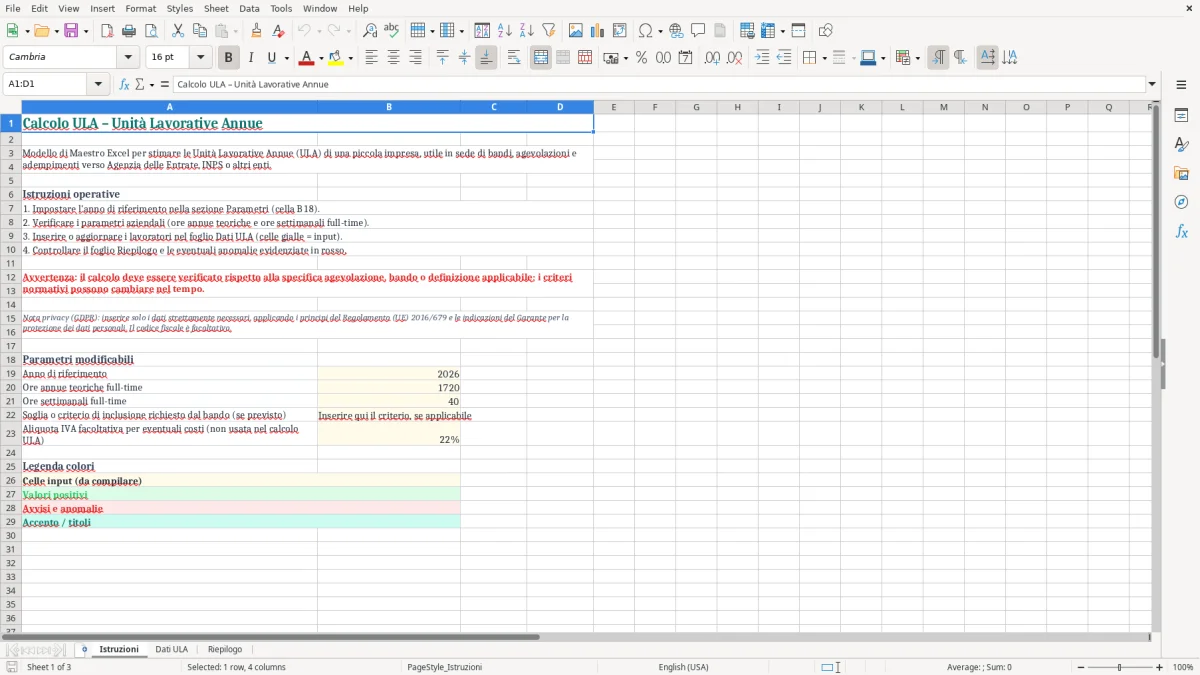Insert a comment
1200x675 pixels.
tap(698, 31)
